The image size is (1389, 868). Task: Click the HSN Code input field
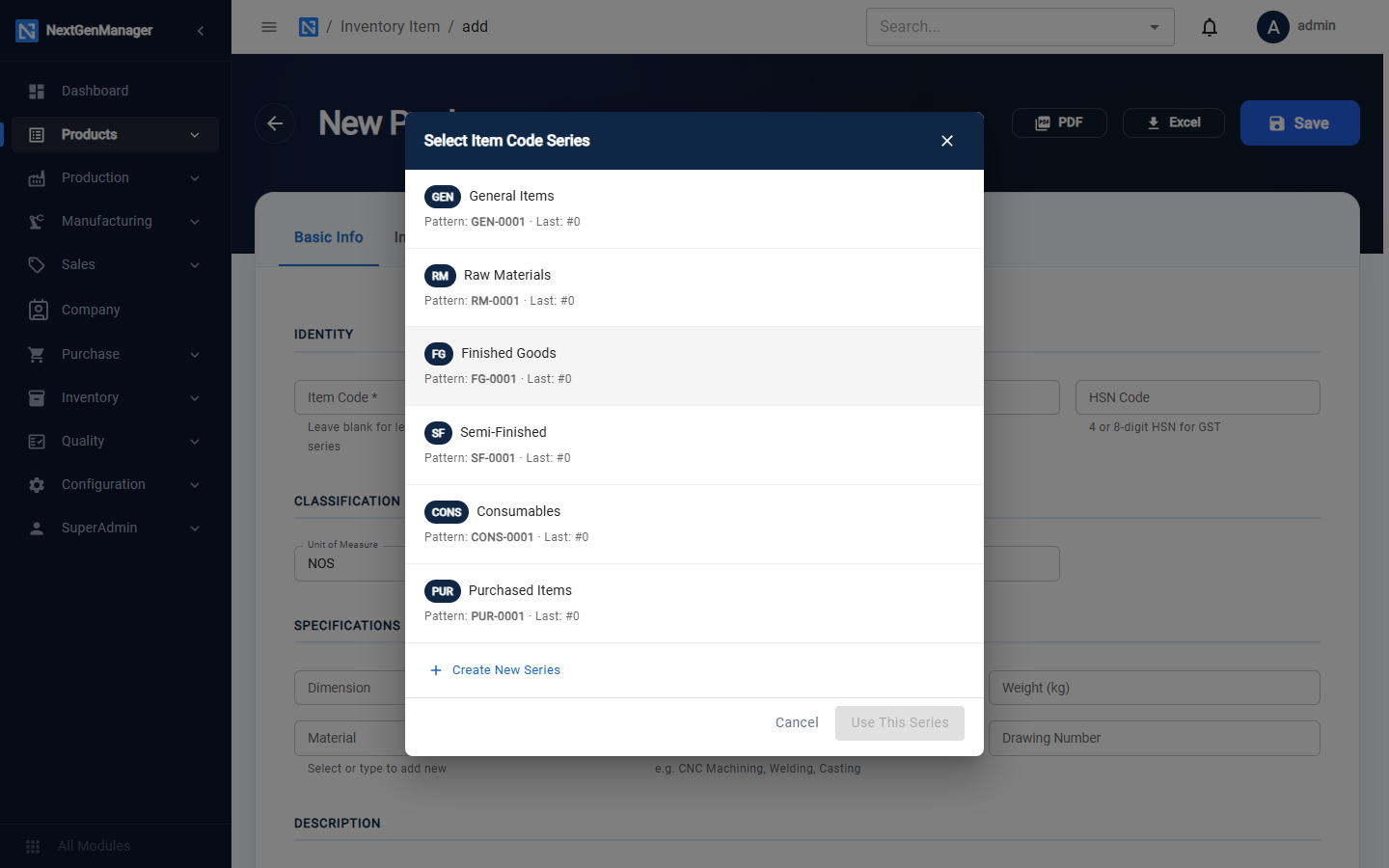point(1198,397)
